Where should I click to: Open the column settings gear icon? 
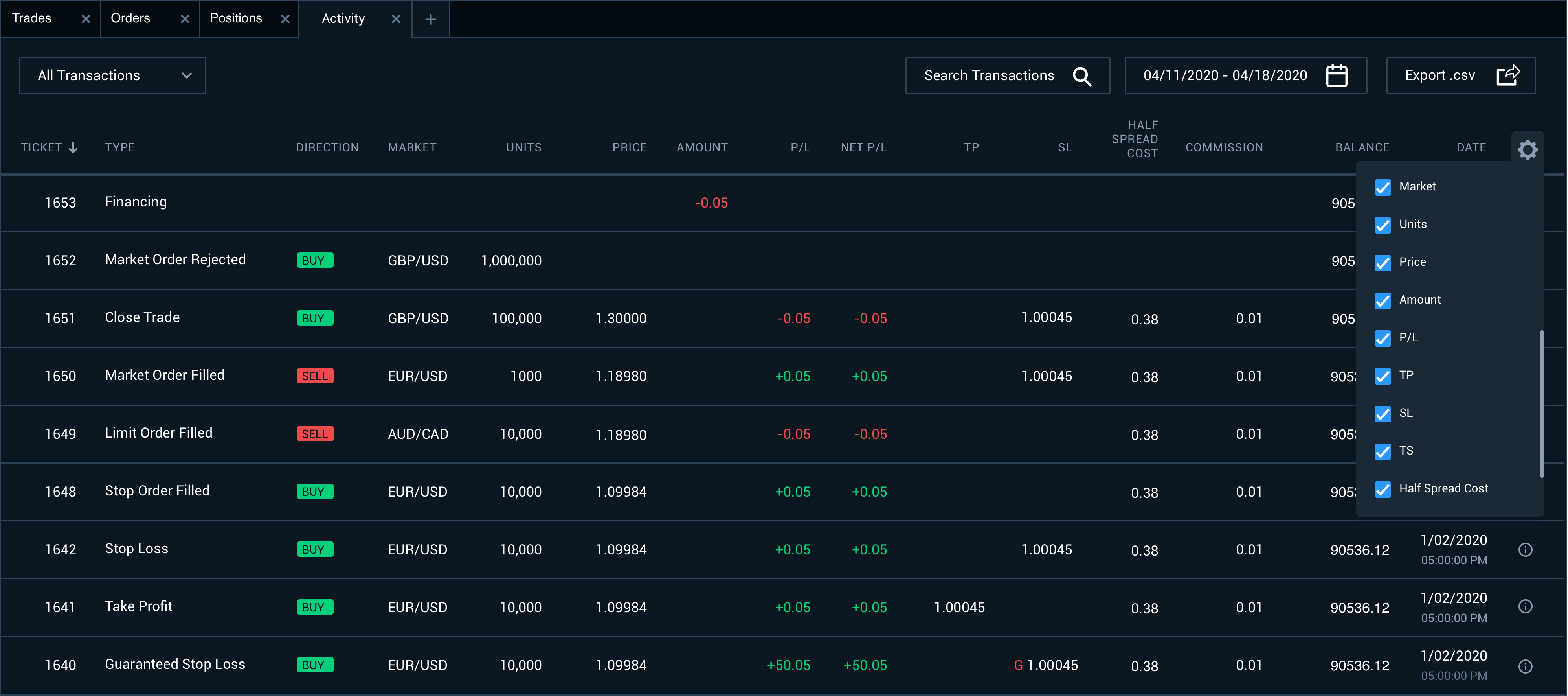click(x=1527, y=149)
